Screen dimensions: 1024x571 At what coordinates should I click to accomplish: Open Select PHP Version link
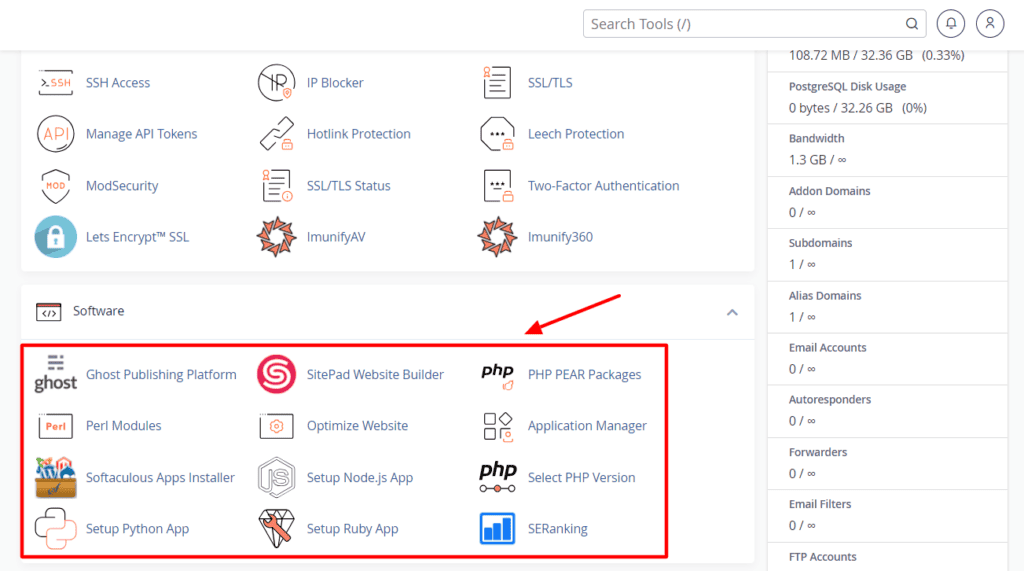coord(581,478)
